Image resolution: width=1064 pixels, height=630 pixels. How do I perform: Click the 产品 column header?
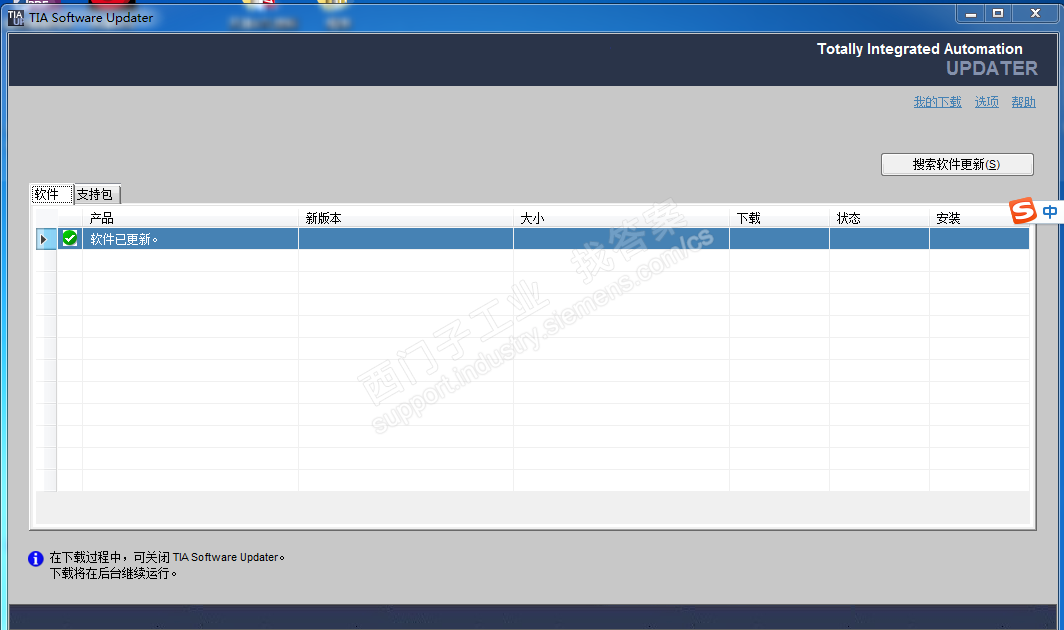pyautogui.click(x=190, y=218)
